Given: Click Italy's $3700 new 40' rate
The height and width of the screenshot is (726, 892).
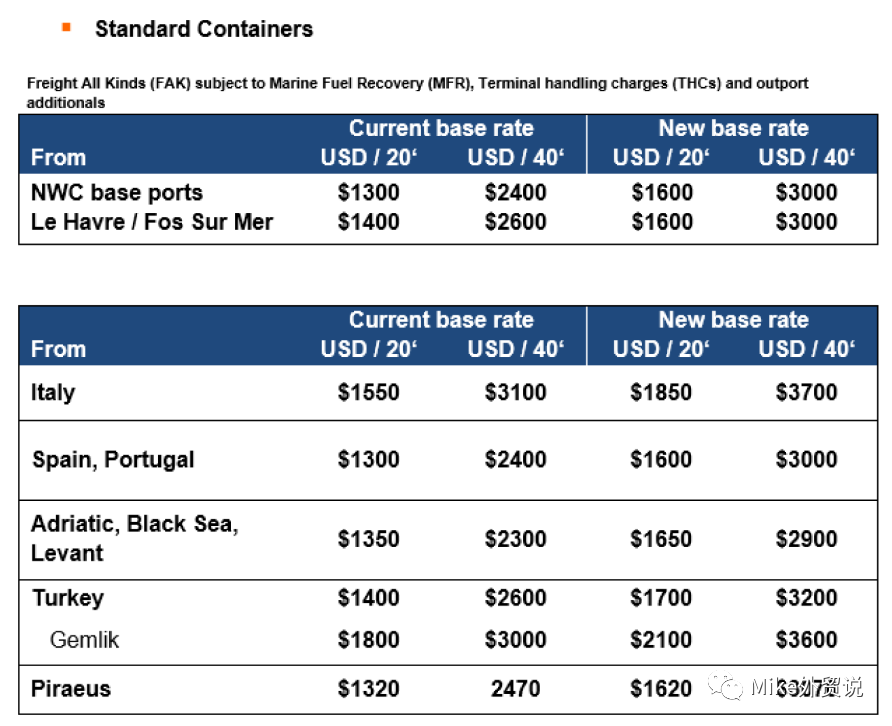Looking at the screenshot, I should click(x=806, y=392).
